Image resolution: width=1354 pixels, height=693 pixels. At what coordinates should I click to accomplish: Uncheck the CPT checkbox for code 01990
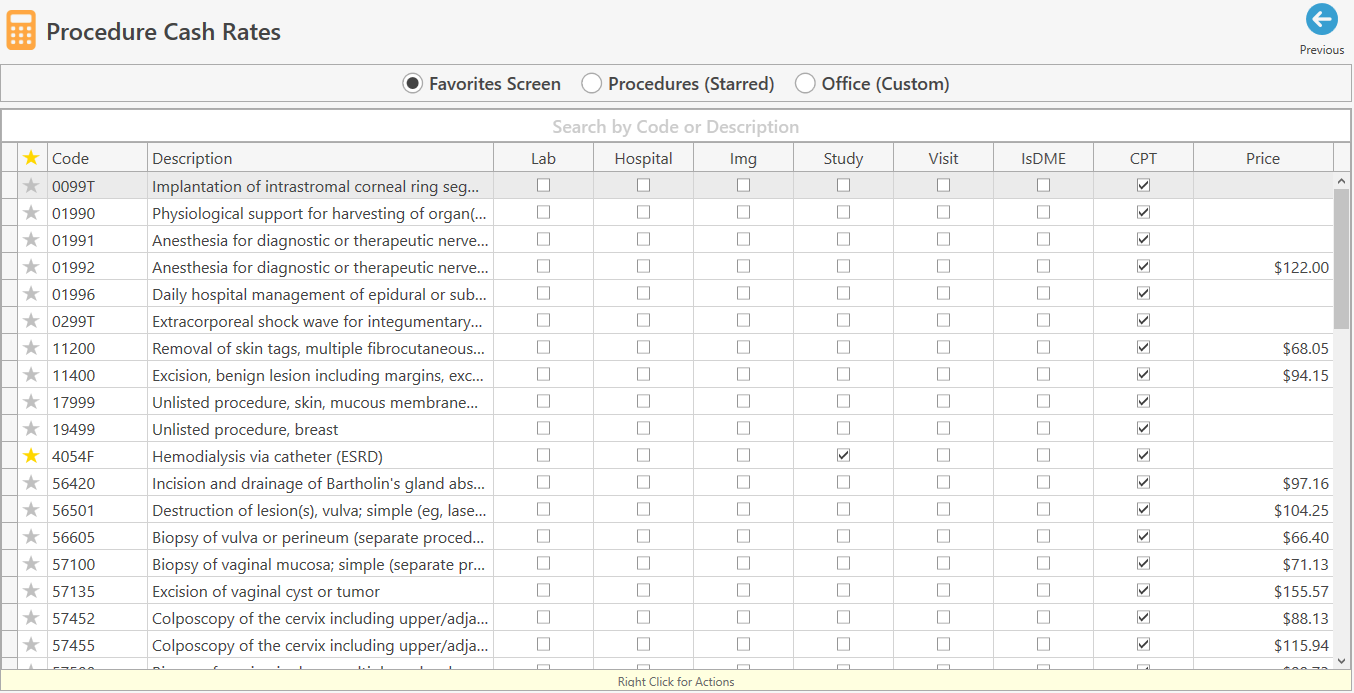(1142, 212)
